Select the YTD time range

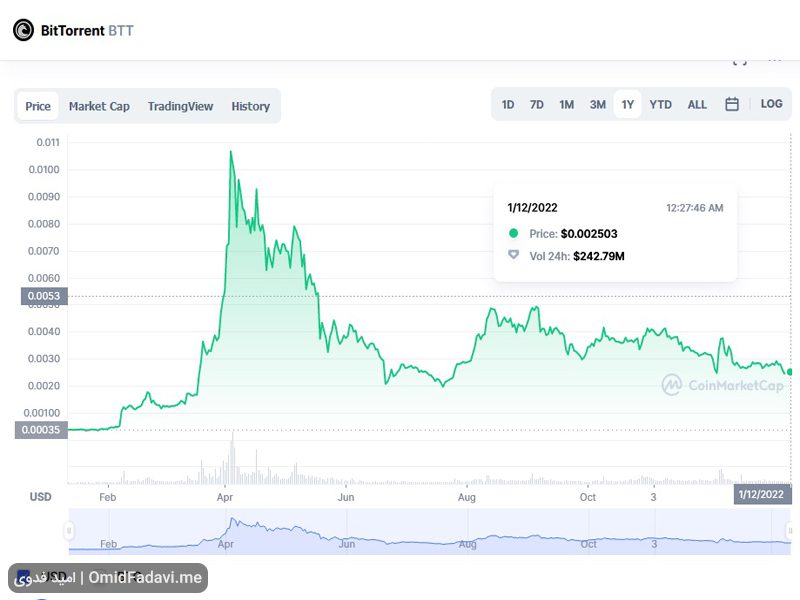(x=660, y=105)
